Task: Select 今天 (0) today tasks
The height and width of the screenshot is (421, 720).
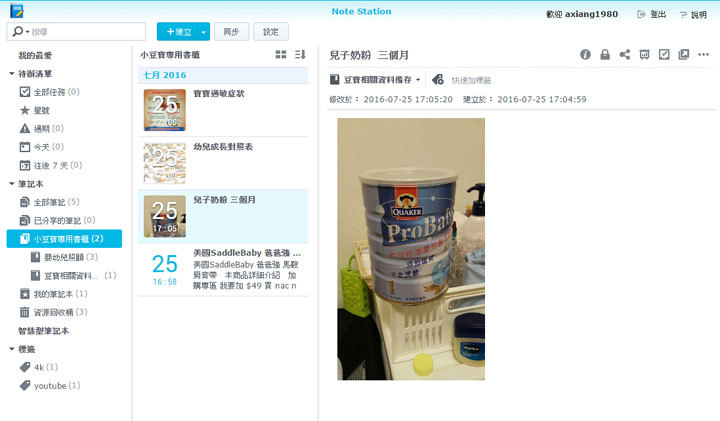Action: (42, 147)
